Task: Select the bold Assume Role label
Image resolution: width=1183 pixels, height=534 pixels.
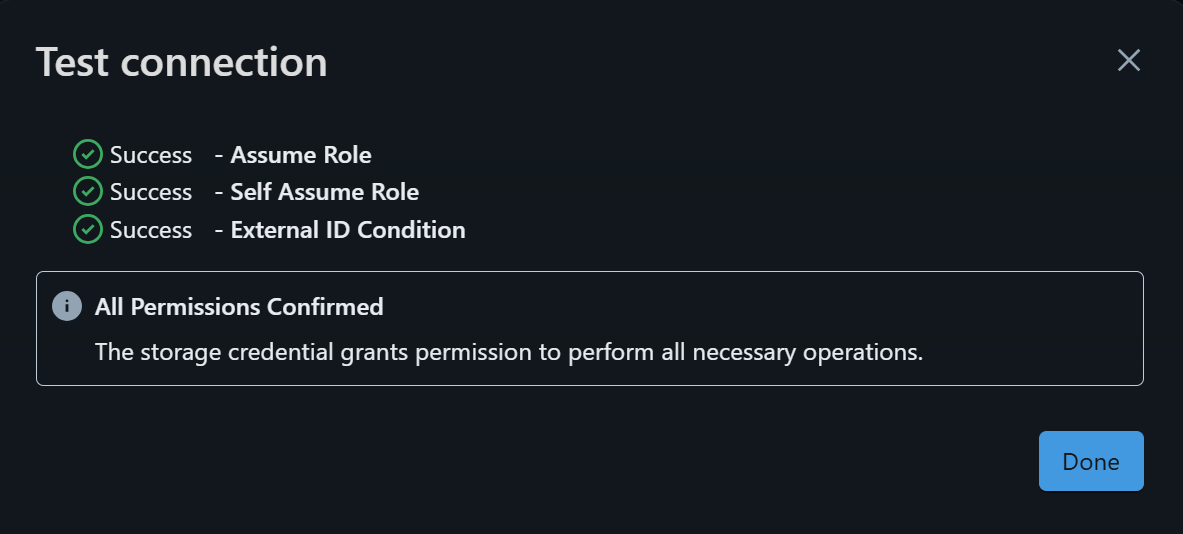Action: [x=301, y=155]
